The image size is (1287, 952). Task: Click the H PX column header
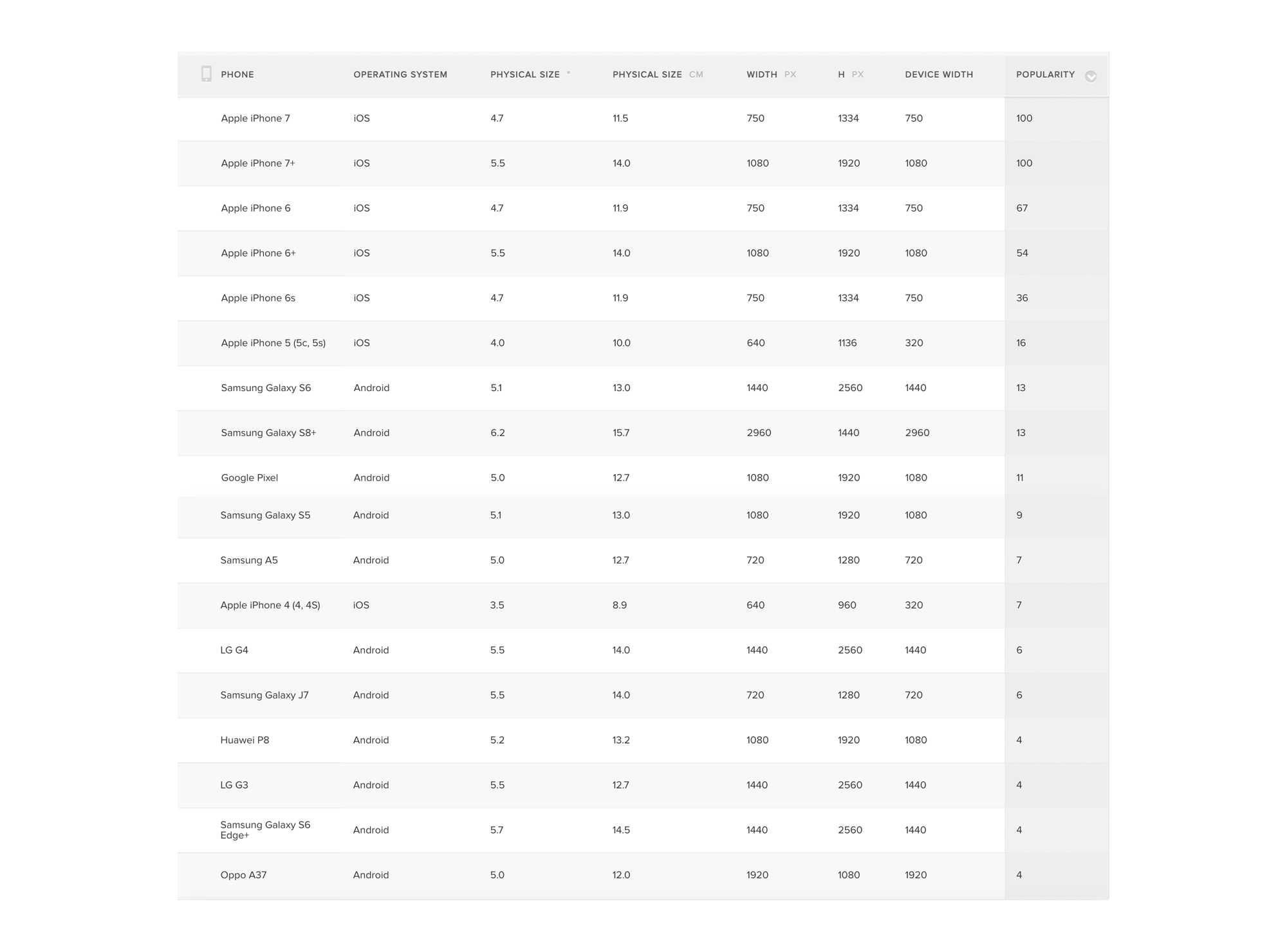[850, 75]
